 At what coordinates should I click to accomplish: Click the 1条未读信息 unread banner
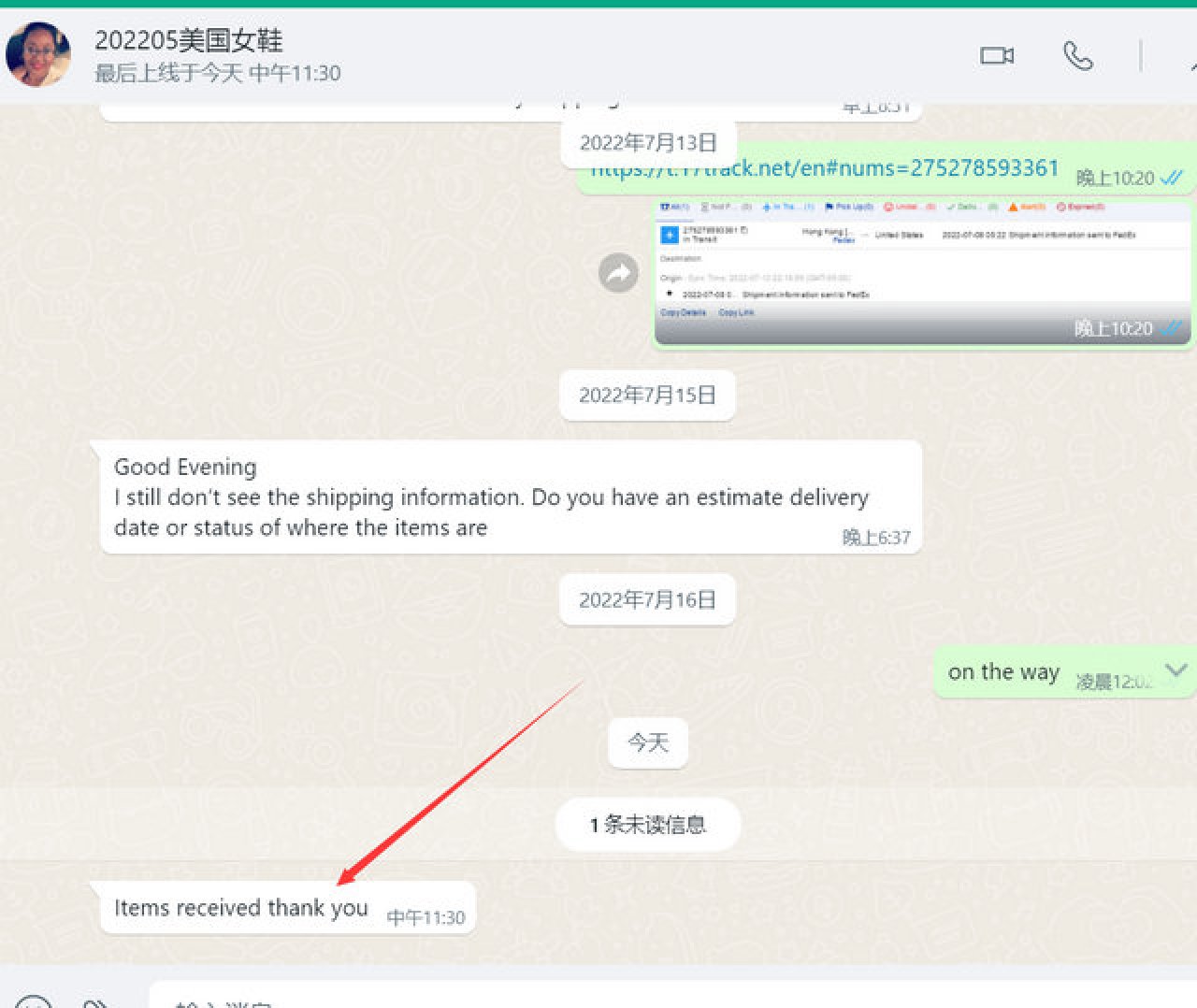(647, 824)
